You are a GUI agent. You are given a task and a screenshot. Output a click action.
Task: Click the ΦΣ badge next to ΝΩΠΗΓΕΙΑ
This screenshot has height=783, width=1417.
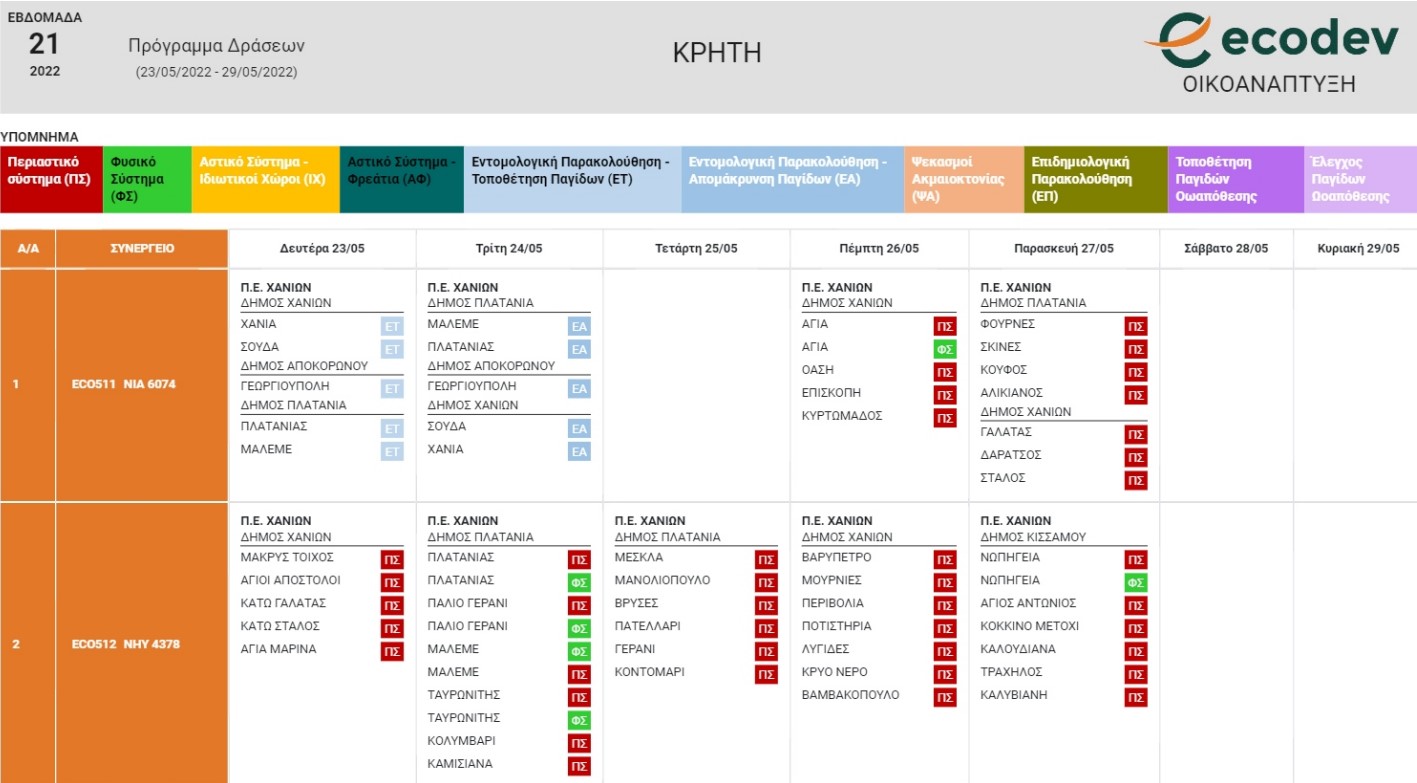tap(1135, 583)
